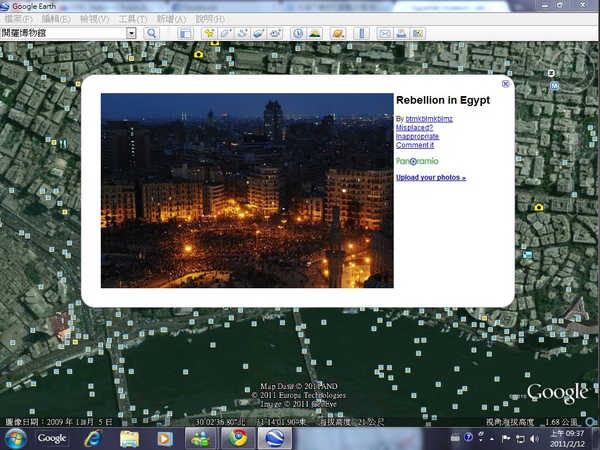Open the 檔案(F) menu
The height and width of the screenshot is (450, 600).
[18, 19]
